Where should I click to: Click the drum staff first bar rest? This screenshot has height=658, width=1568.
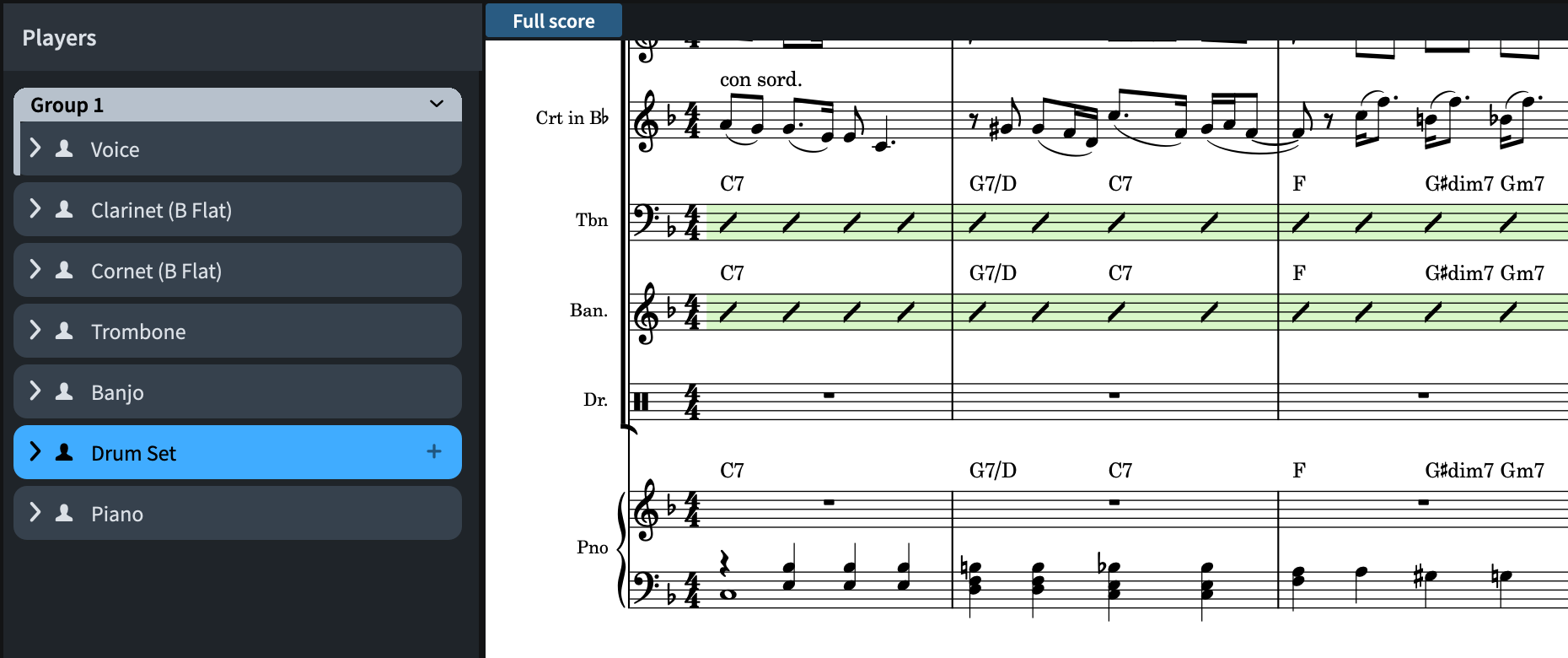829,395
